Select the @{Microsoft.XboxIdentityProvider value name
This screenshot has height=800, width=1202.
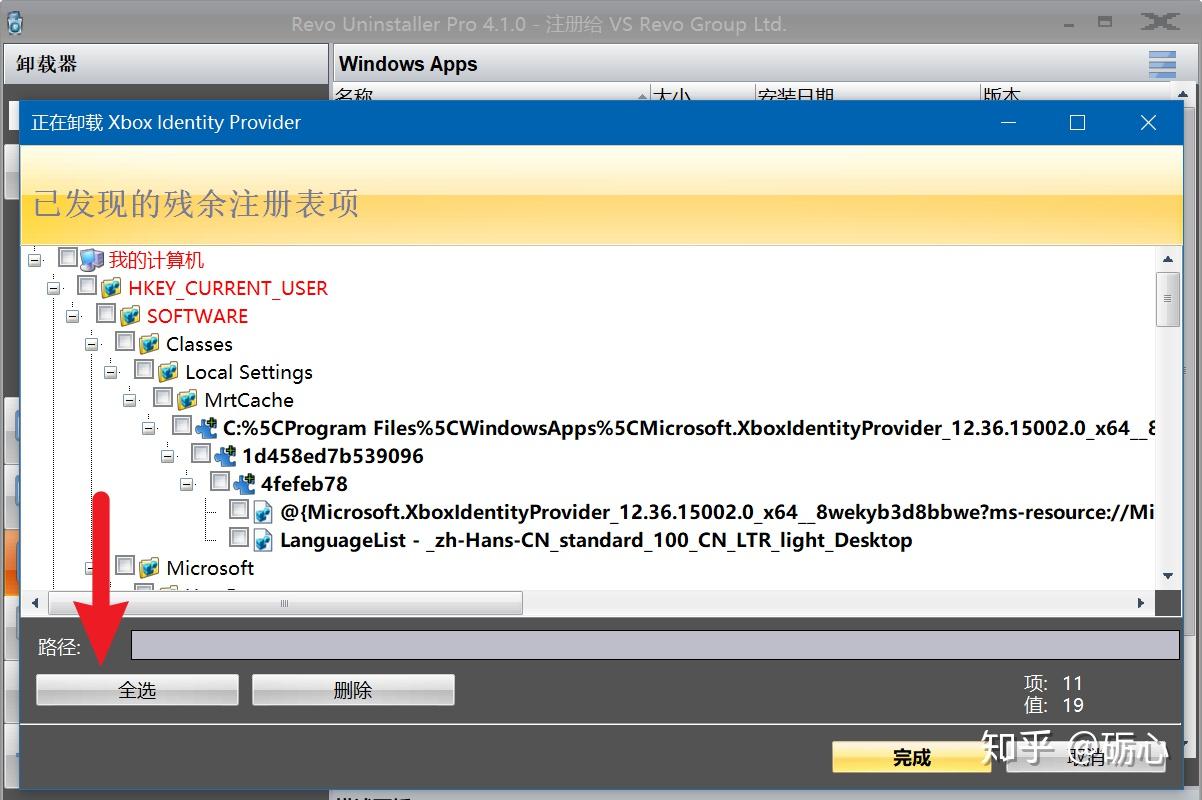point(717,512)
